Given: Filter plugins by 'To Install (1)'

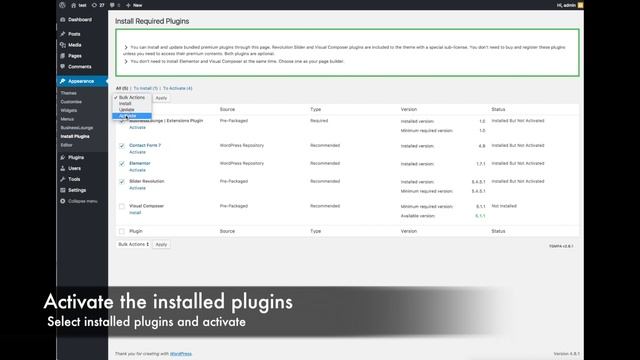Looking at the screenshot, I should point(145,88).
